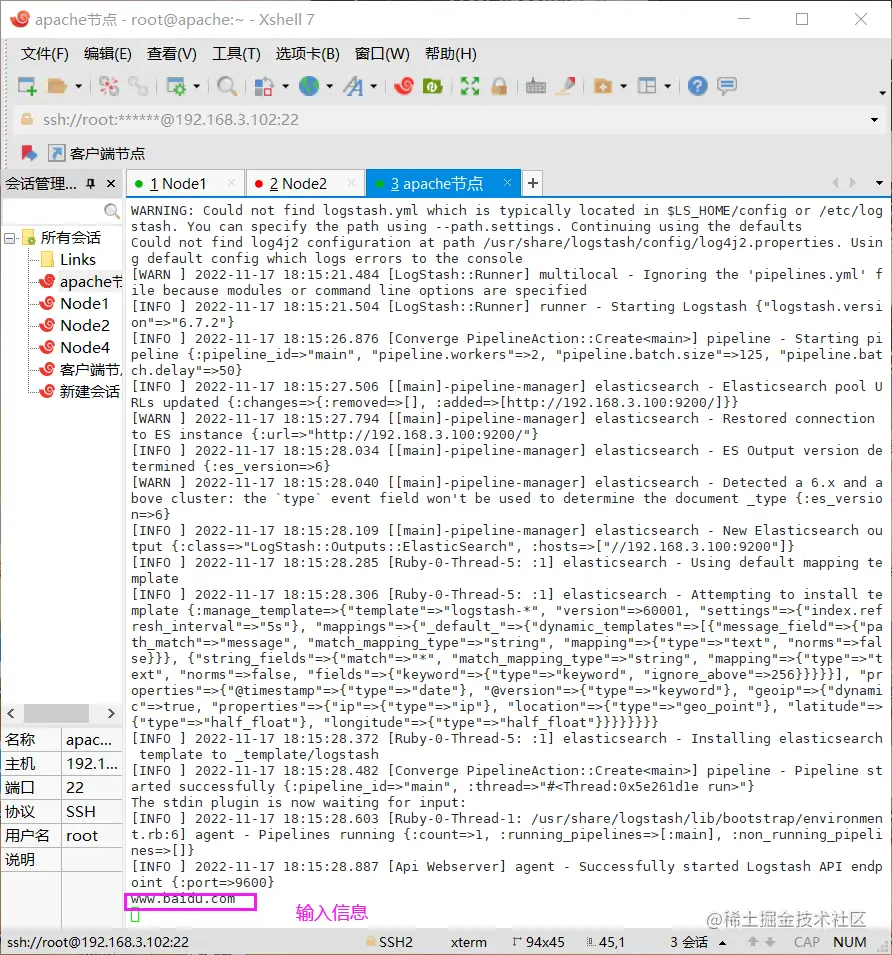Click the Font icon
This screenshot has height=955, width=892.
tap(353, 86)
